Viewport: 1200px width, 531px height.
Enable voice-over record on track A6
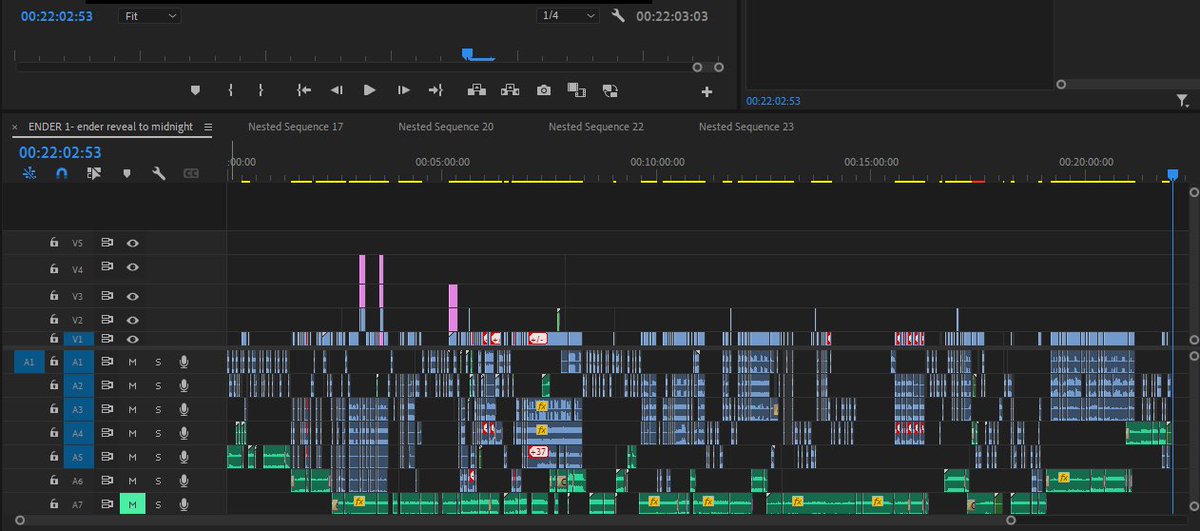(x=184, y=481)
